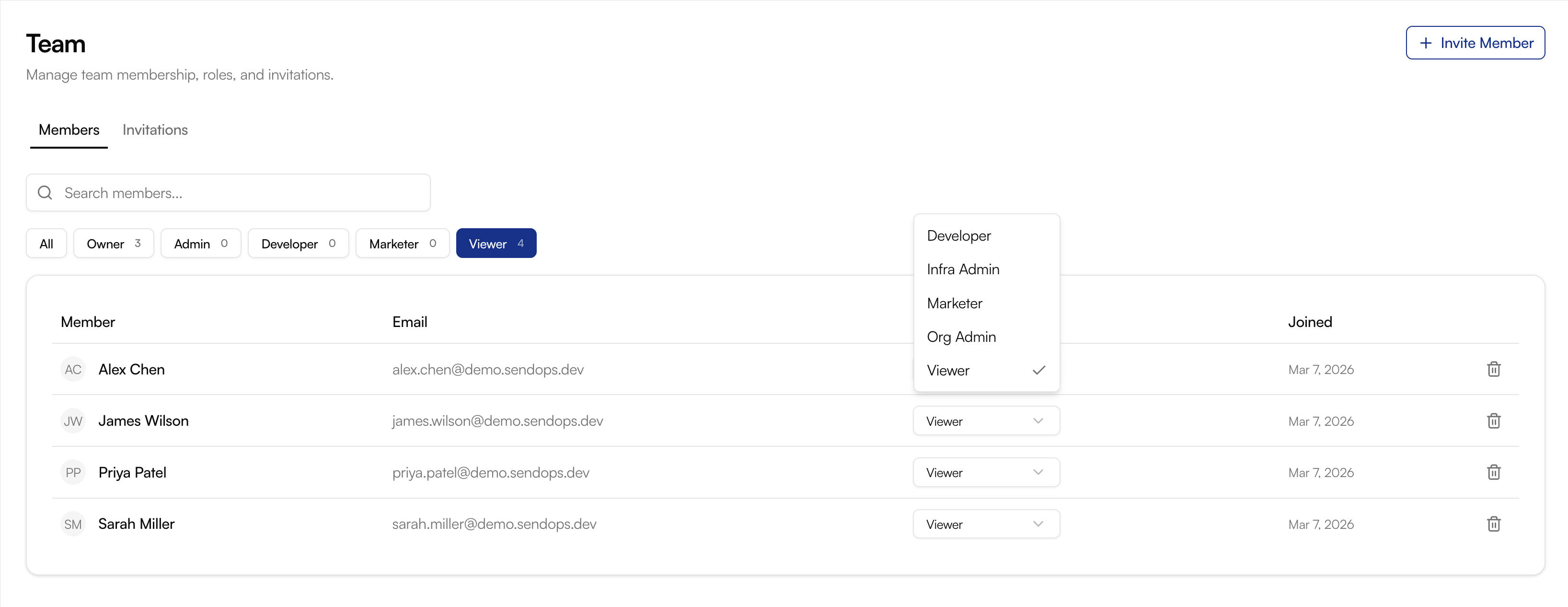Remove Priya Patel via trash icon
This screenshot has height=607, width=1568.
point(1493,472)
